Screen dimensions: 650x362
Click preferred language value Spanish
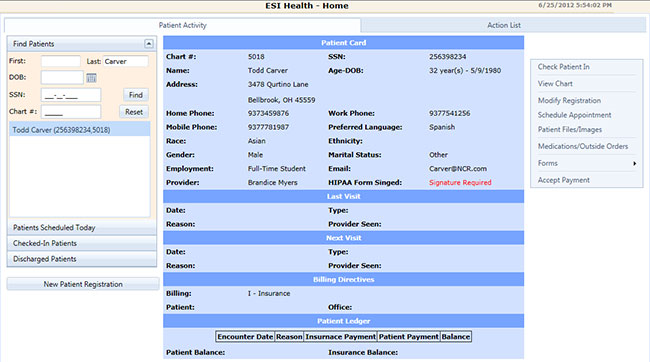click(441, 127)
